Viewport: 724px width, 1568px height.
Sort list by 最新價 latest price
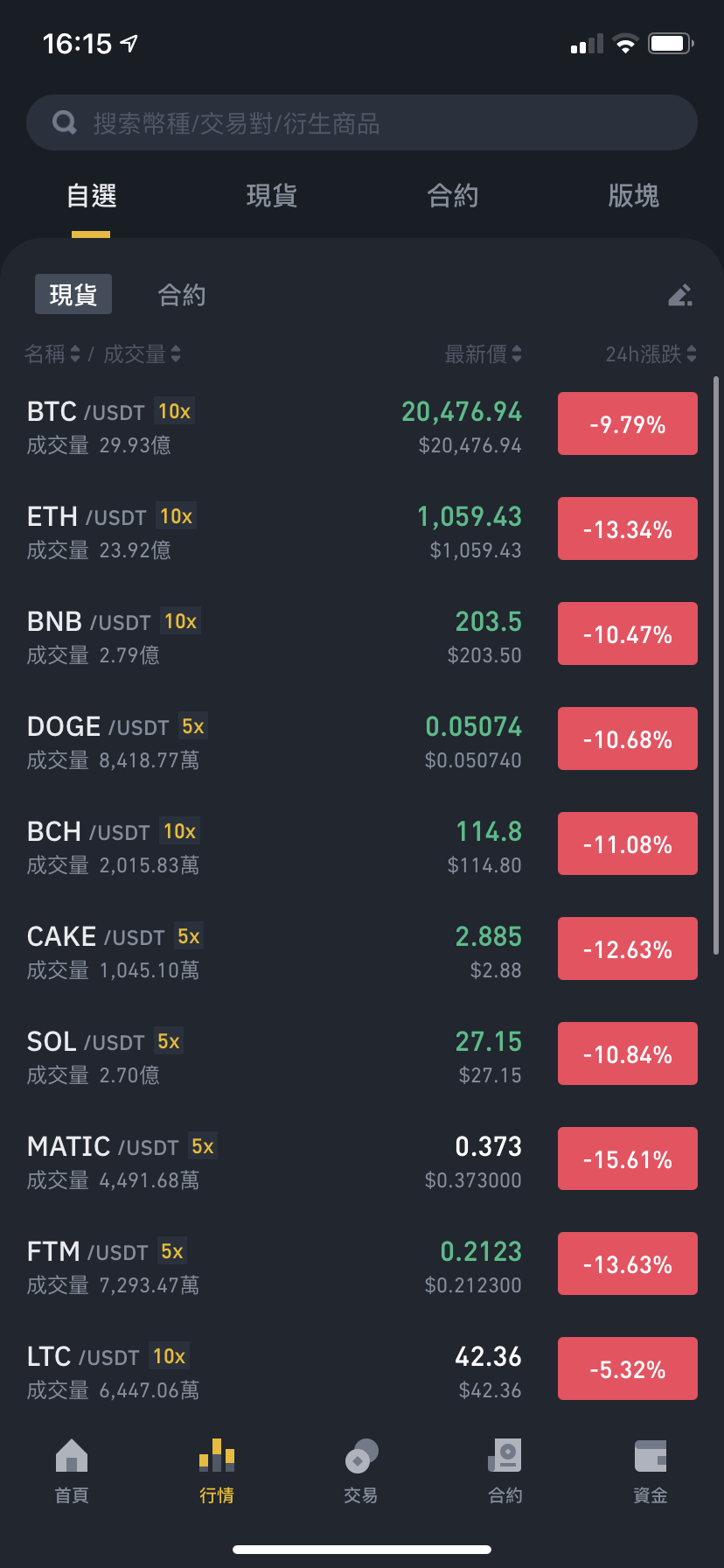pyautogui.click(x=483, y=353)
